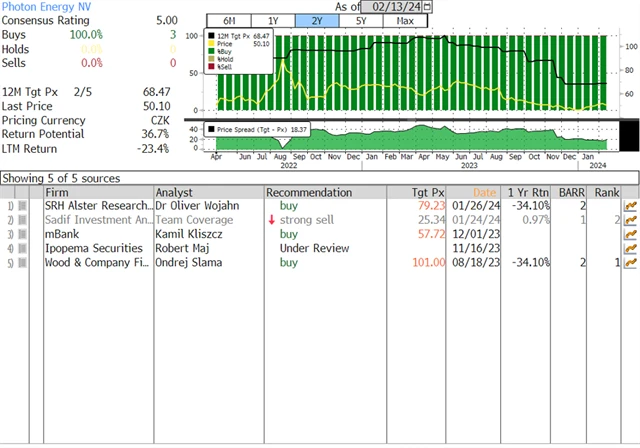This screenshot has height=448, width=640.
Task: Click chart icon in mBank row
Action: click(630, 234)
